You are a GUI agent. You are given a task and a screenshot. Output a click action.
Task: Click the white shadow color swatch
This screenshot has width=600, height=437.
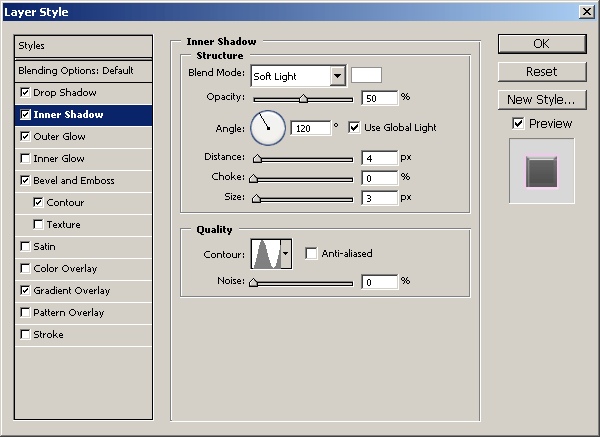366,75
